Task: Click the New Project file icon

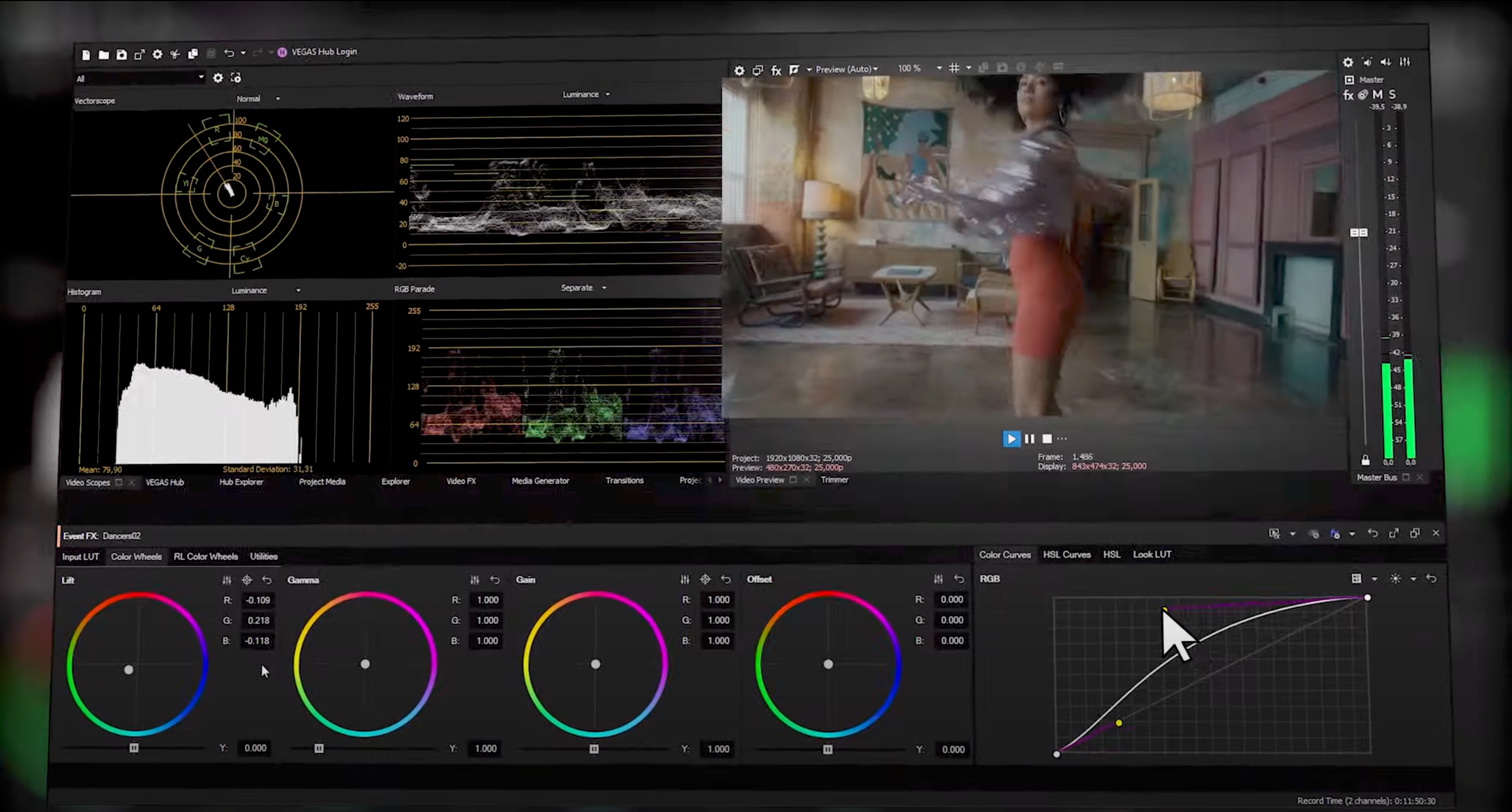Action: click(x=86, y=55)
